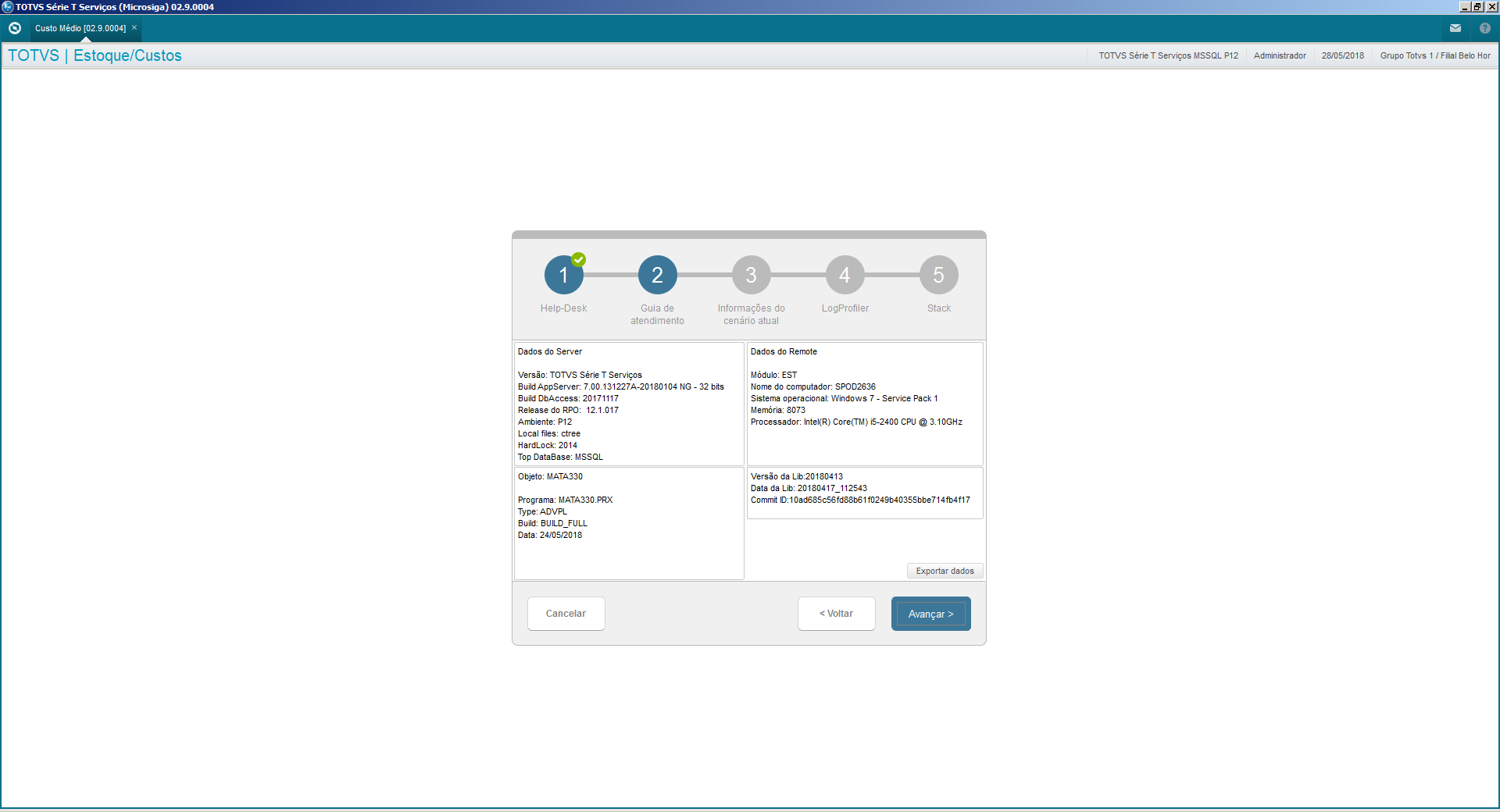The height and width of the screenshot is (812, 1500).
Task: Click the TOTVS | Estoque/Custos title
Action: 95,55
